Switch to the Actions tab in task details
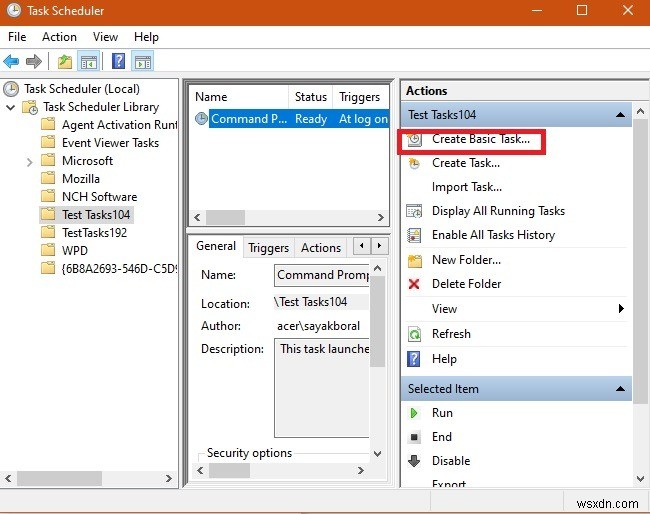 pyautogui.click(x=321, y=248)
